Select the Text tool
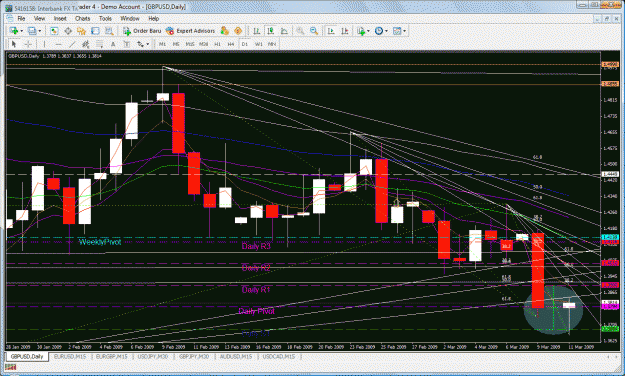Image resolution: width=625 pixels, height=376 pixels. coord(113,44)
